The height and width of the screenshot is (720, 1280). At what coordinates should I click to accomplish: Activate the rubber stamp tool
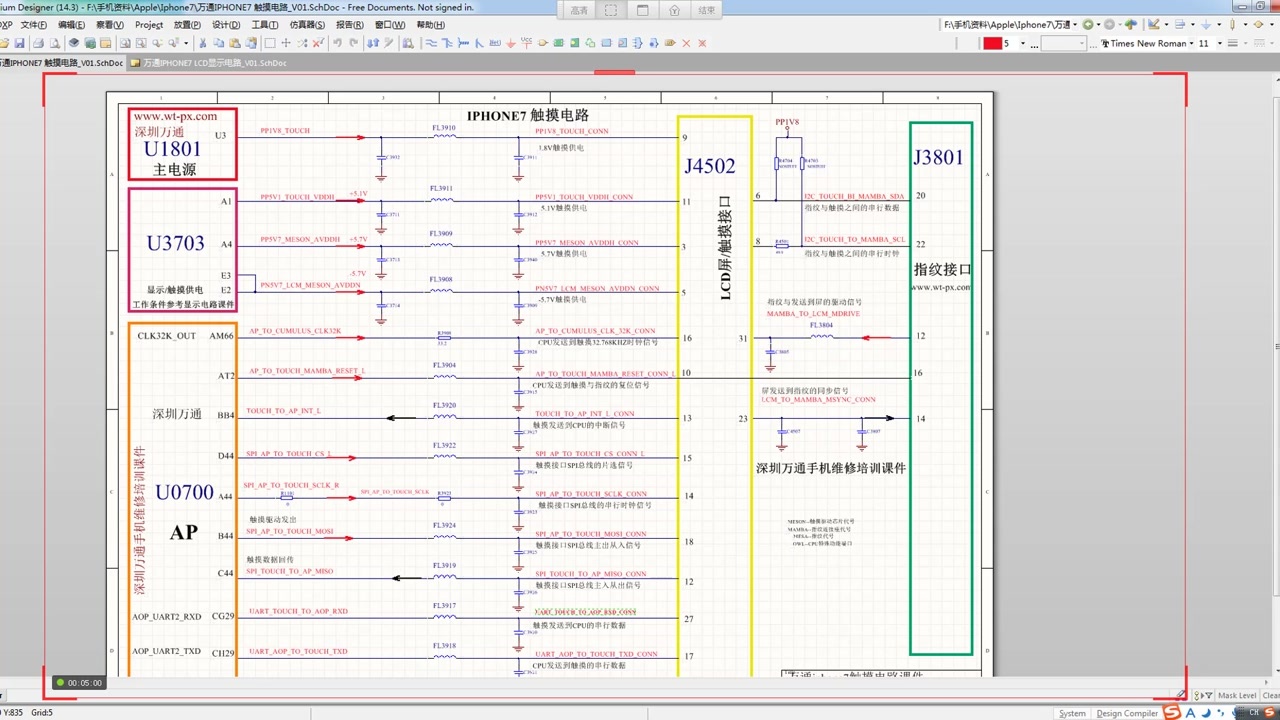tap(250, 43)
